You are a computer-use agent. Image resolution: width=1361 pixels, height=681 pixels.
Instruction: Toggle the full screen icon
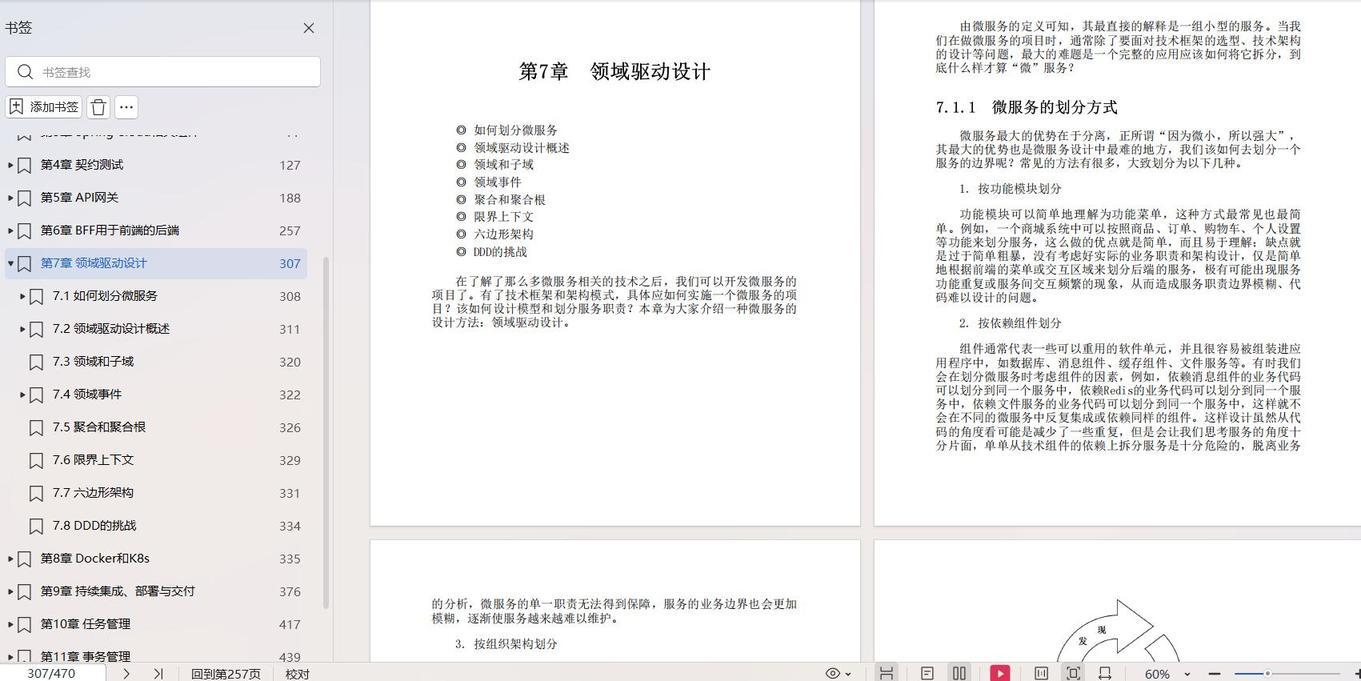point(1073,673)
